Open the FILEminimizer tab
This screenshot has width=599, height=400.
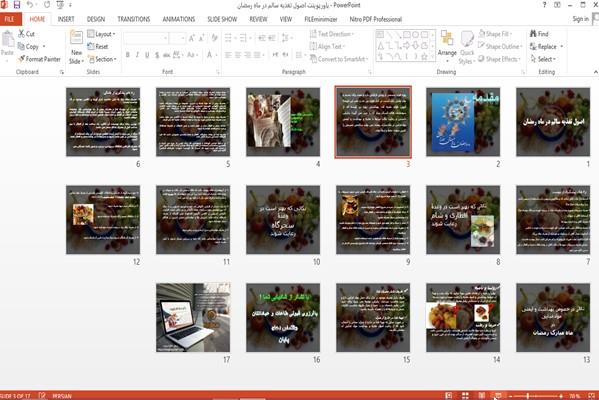point(321,19)
